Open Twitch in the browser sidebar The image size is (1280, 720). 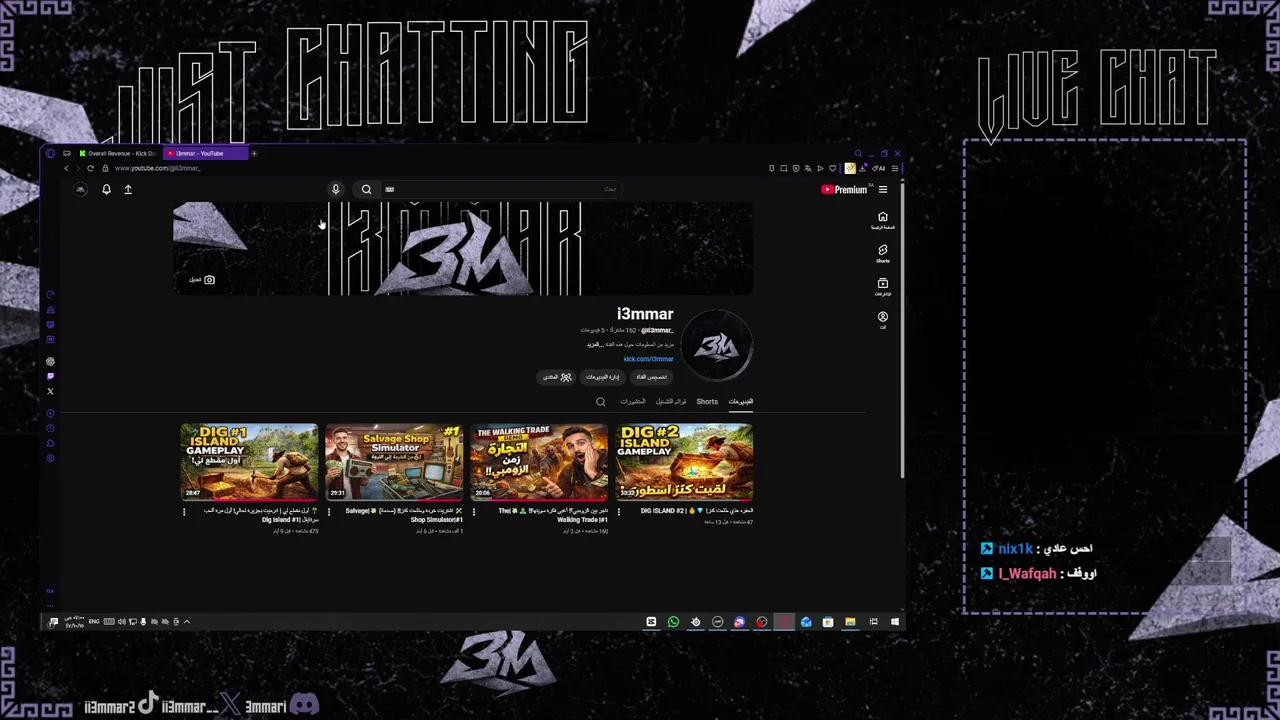[50, 376]
